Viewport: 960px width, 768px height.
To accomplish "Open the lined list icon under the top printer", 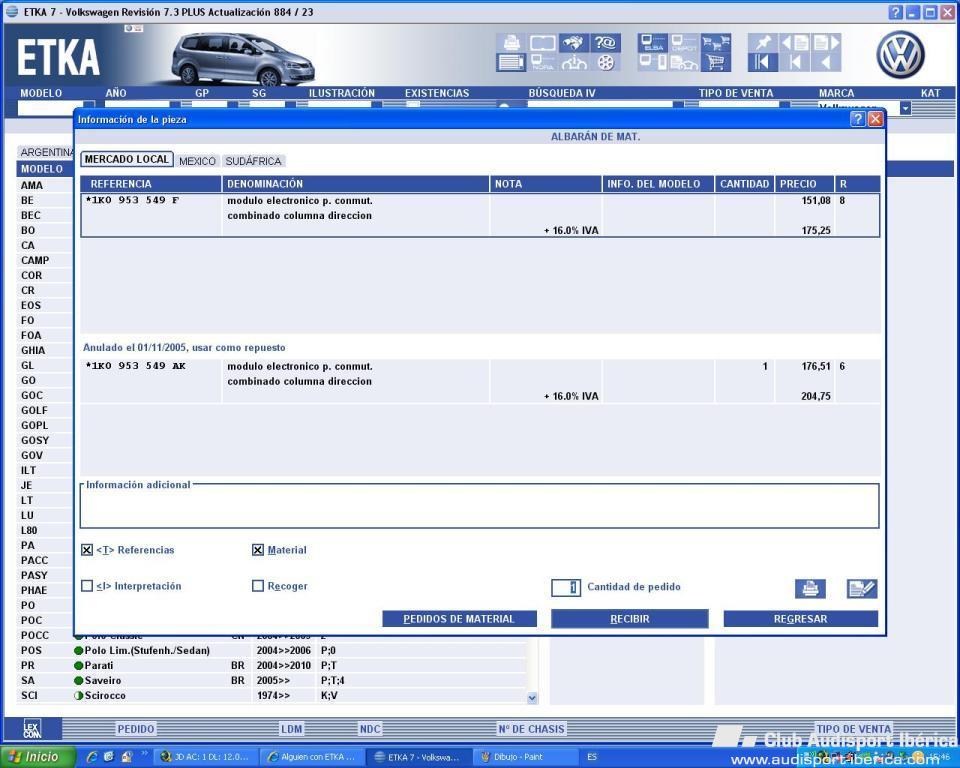I will (511, 62).
